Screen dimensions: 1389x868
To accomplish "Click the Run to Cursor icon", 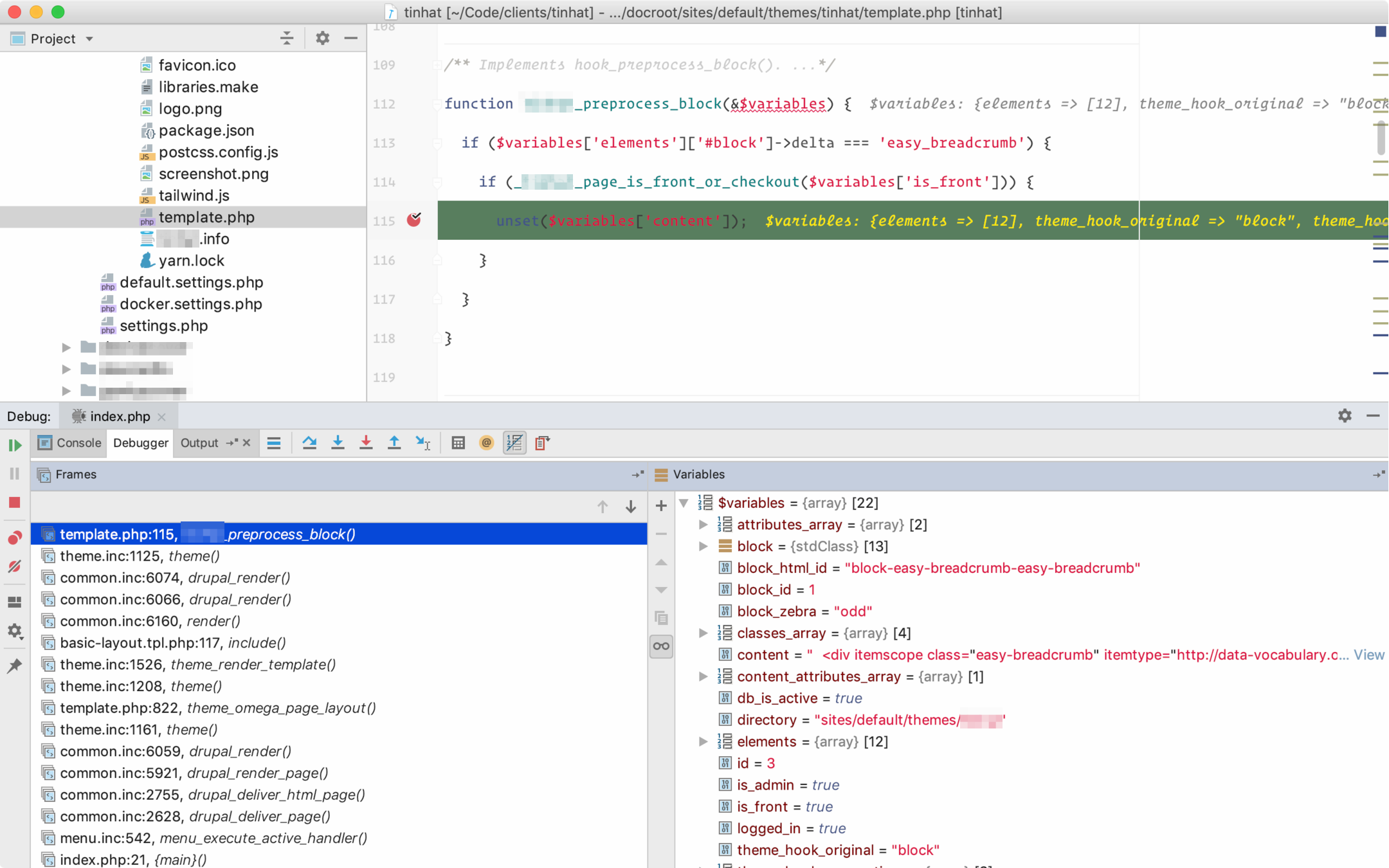I will click(422, 442).
